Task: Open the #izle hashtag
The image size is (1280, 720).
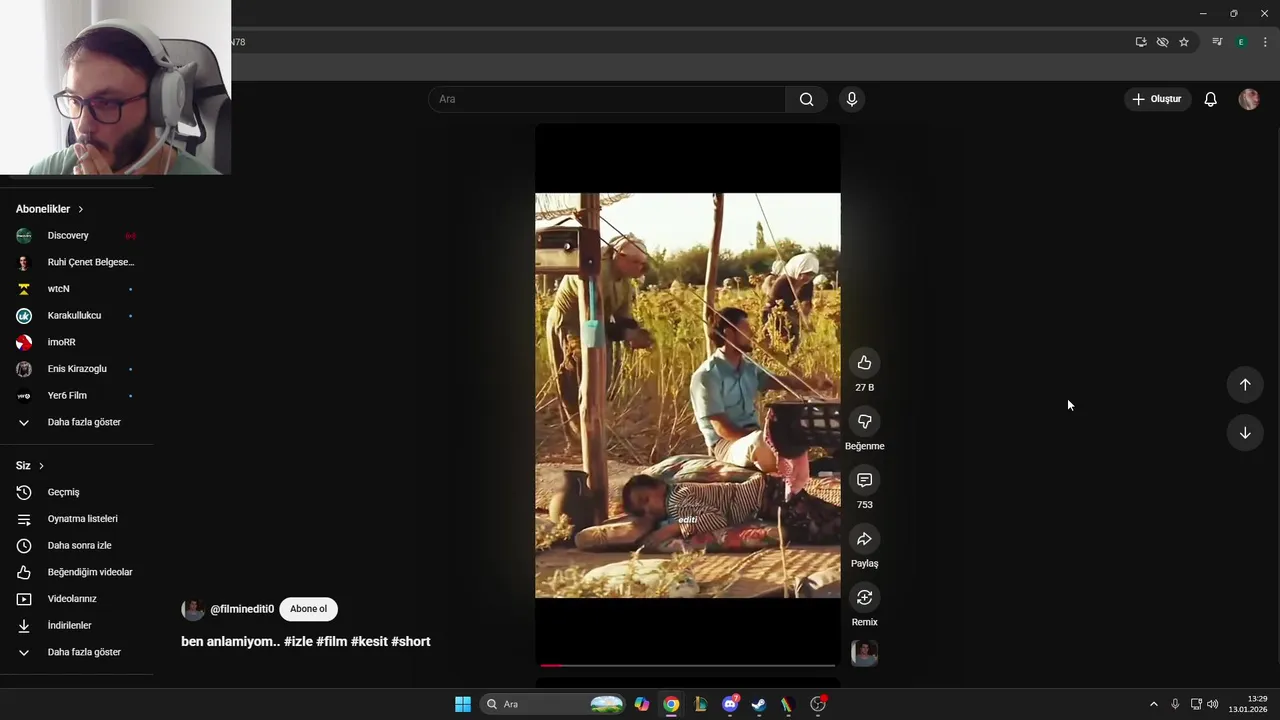Action: (x=298, y=642)
